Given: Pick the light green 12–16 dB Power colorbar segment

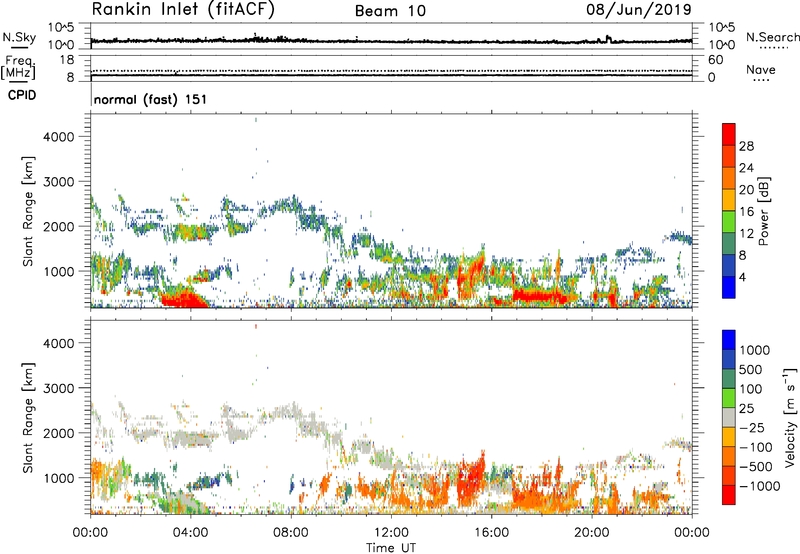Looking at the screenshot, I should (729, 222).
